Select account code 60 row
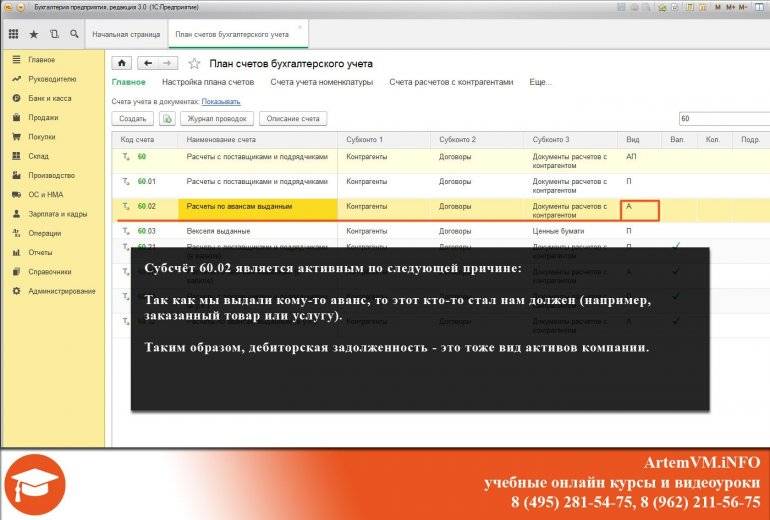Screen dimensions: 770x520 pos(141,157)
